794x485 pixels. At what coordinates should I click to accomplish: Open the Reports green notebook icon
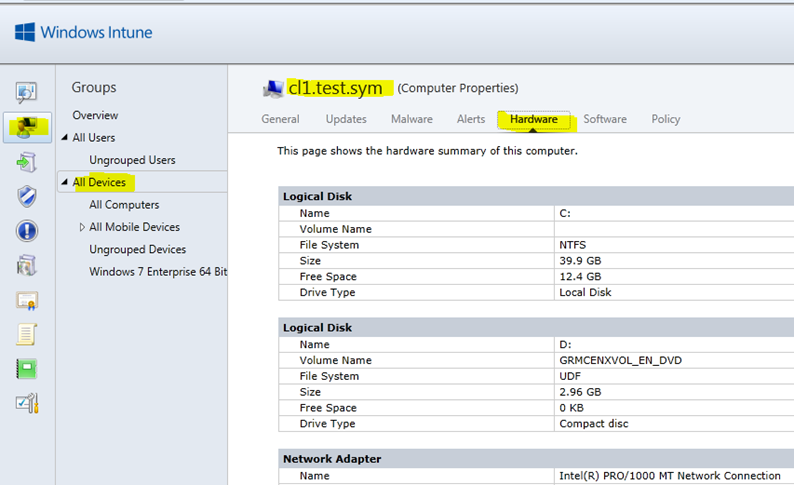point(26,369)
